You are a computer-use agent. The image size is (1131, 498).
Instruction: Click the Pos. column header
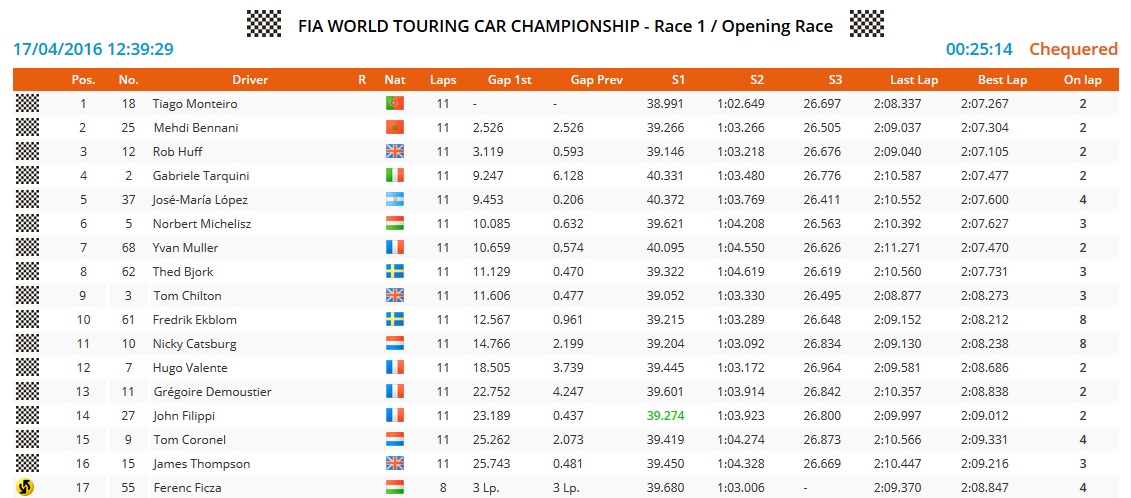pyautogui.click(x=83, y=80)
